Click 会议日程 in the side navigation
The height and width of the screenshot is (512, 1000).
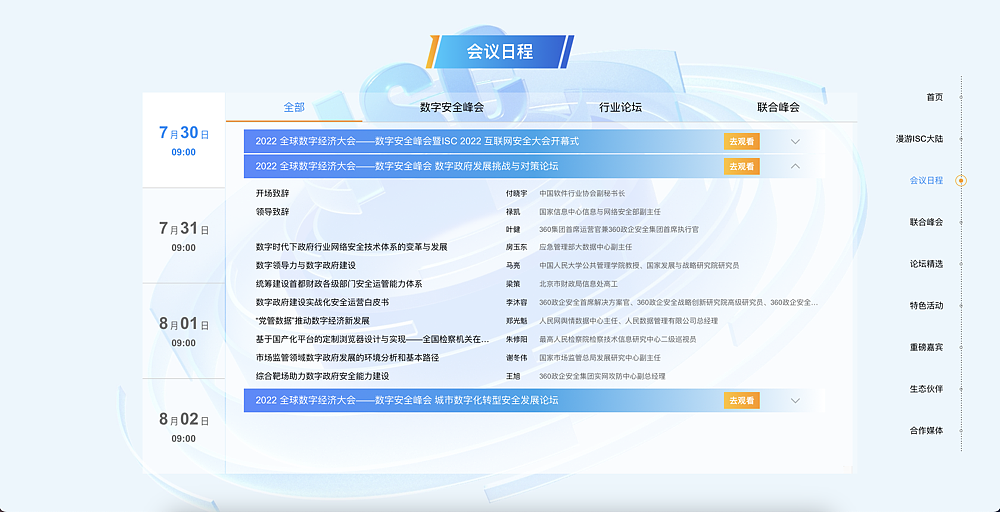tap(926, 180)
